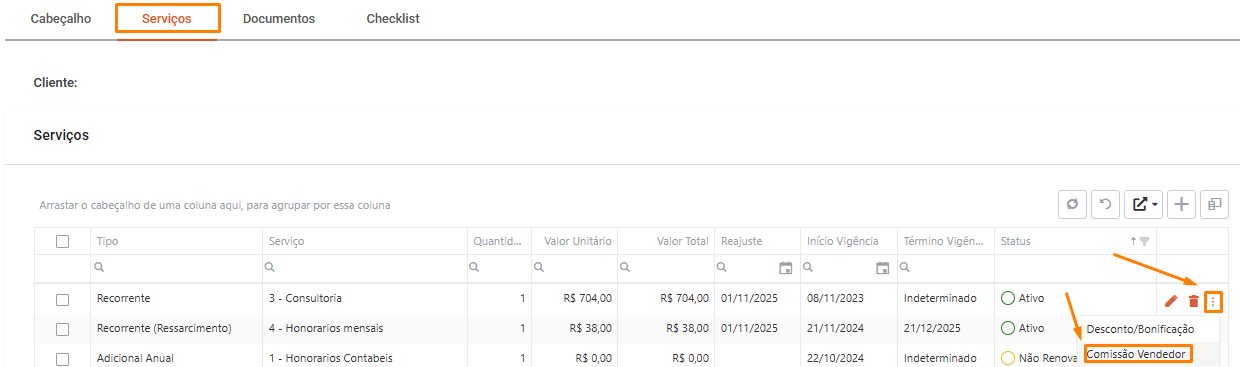This screenshot has height=367, width=1240.
Task: Click the refresh grid icon
Action: click(1072, 204)
